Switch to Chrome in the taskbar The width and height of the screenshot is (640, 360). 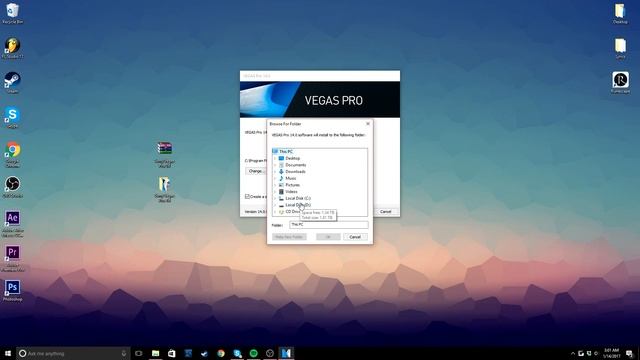click(x=221, y=353)
